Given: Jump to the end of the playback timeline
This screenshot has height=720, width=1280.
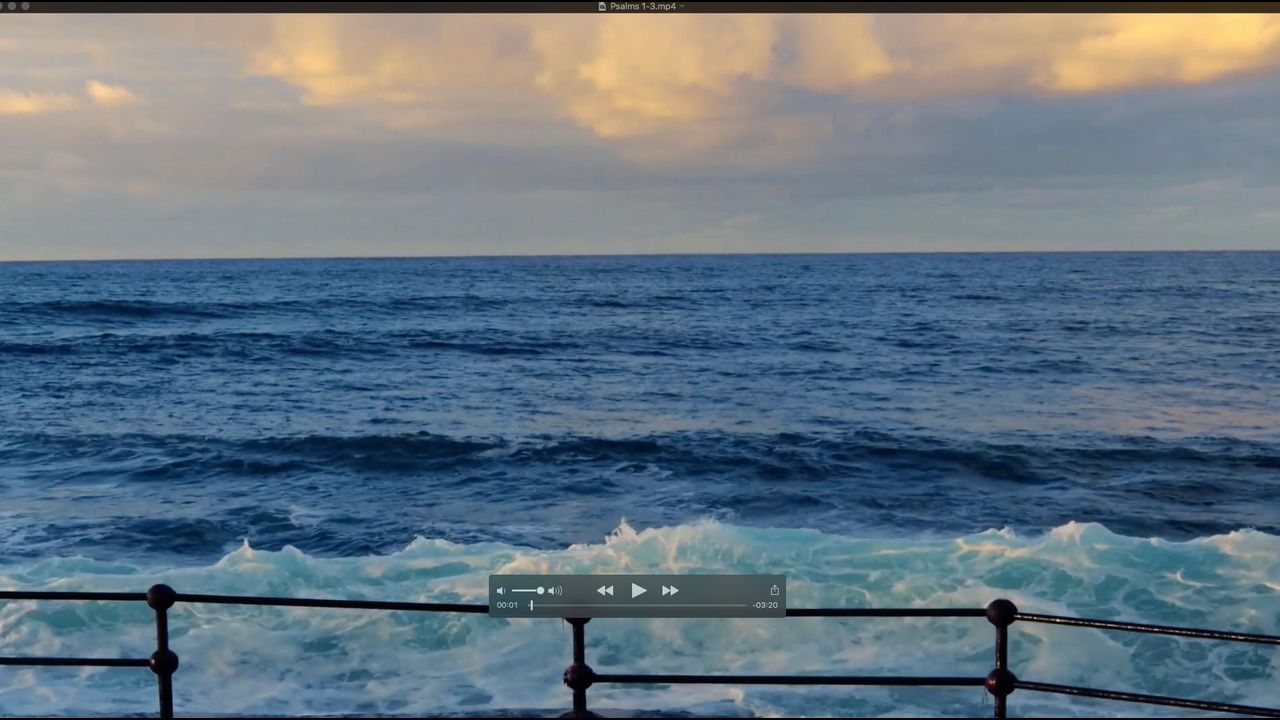Looking at the screenshot, I should click(x=746, y=605).
